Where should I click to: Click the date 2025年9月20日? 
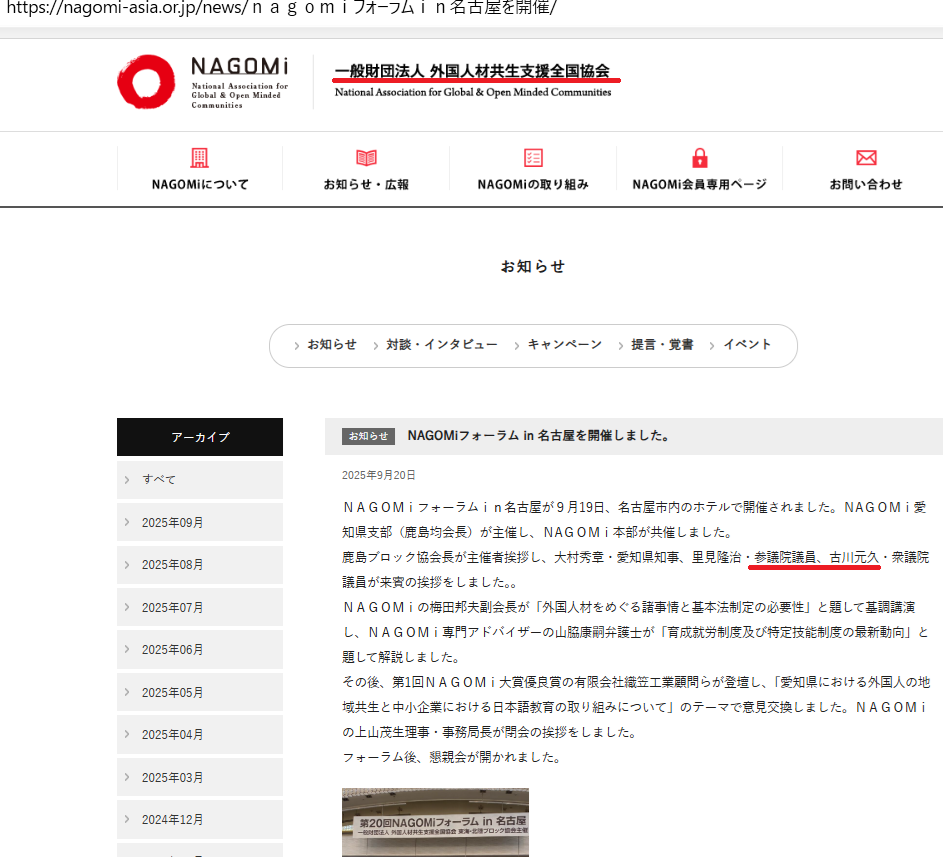pyautogui.click(x=379, y=475)
